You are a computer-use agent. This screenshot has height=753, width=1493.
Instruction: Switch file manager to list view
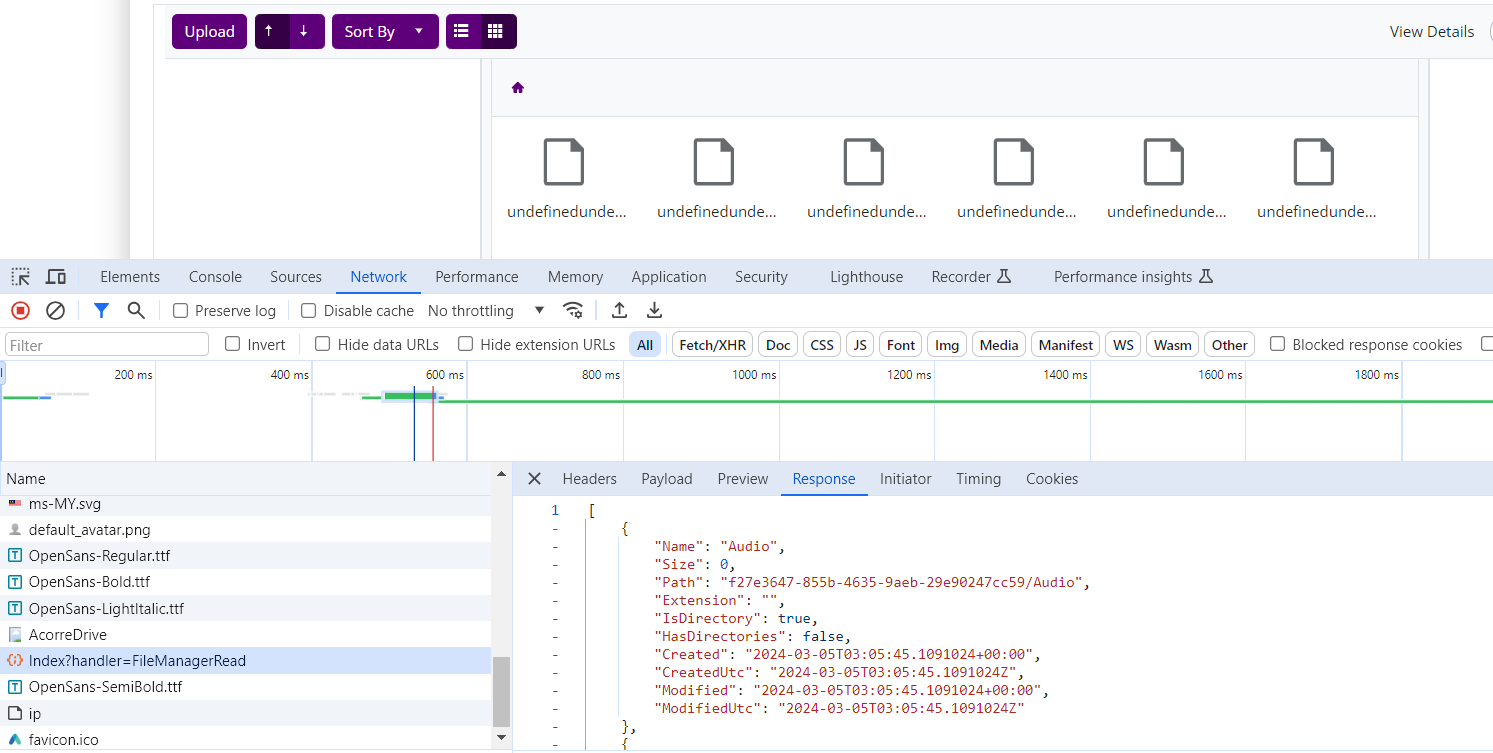coord(462,32)
